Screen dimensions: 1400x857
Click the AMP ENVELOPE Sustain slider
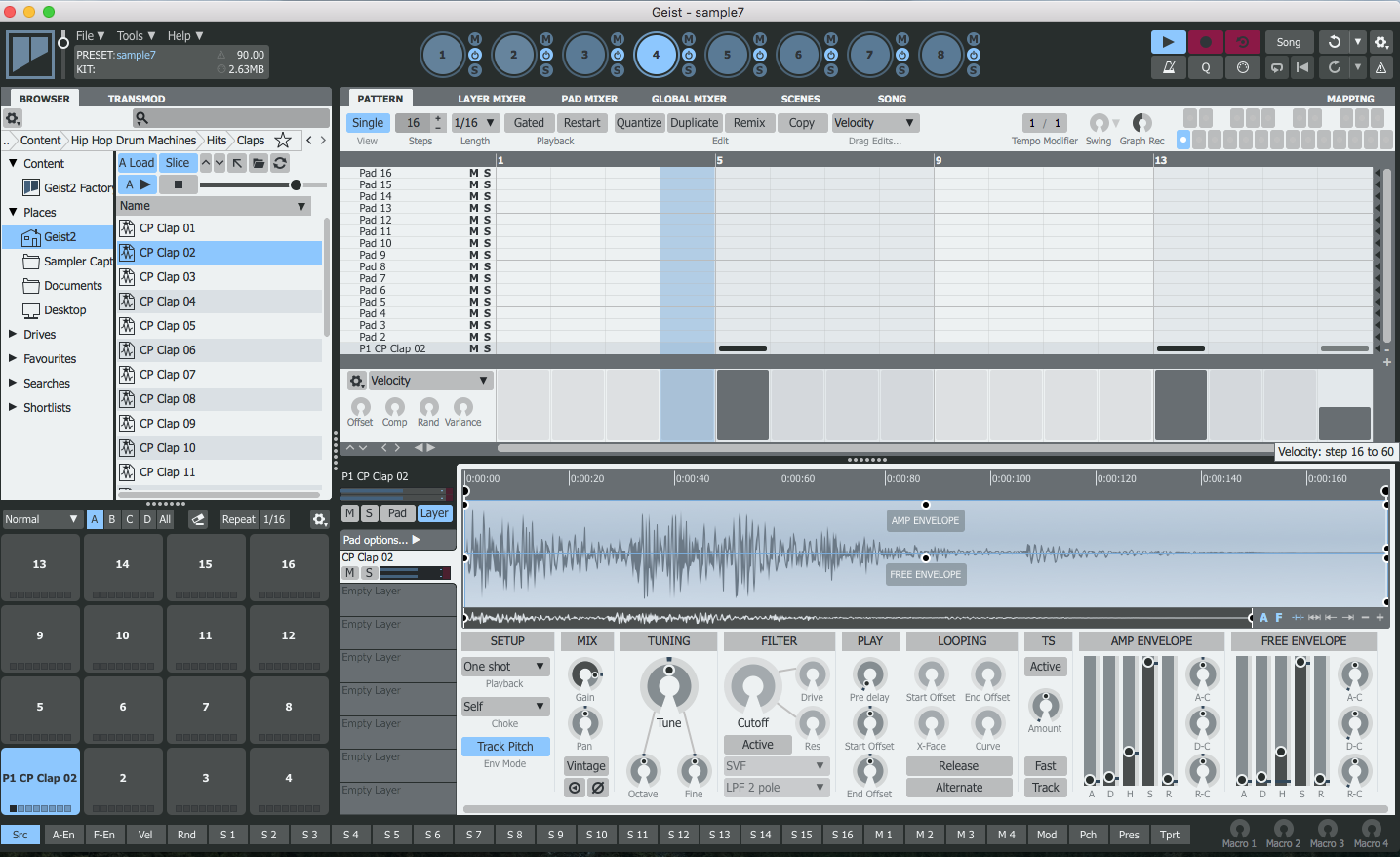click(x=1148, y=719)
